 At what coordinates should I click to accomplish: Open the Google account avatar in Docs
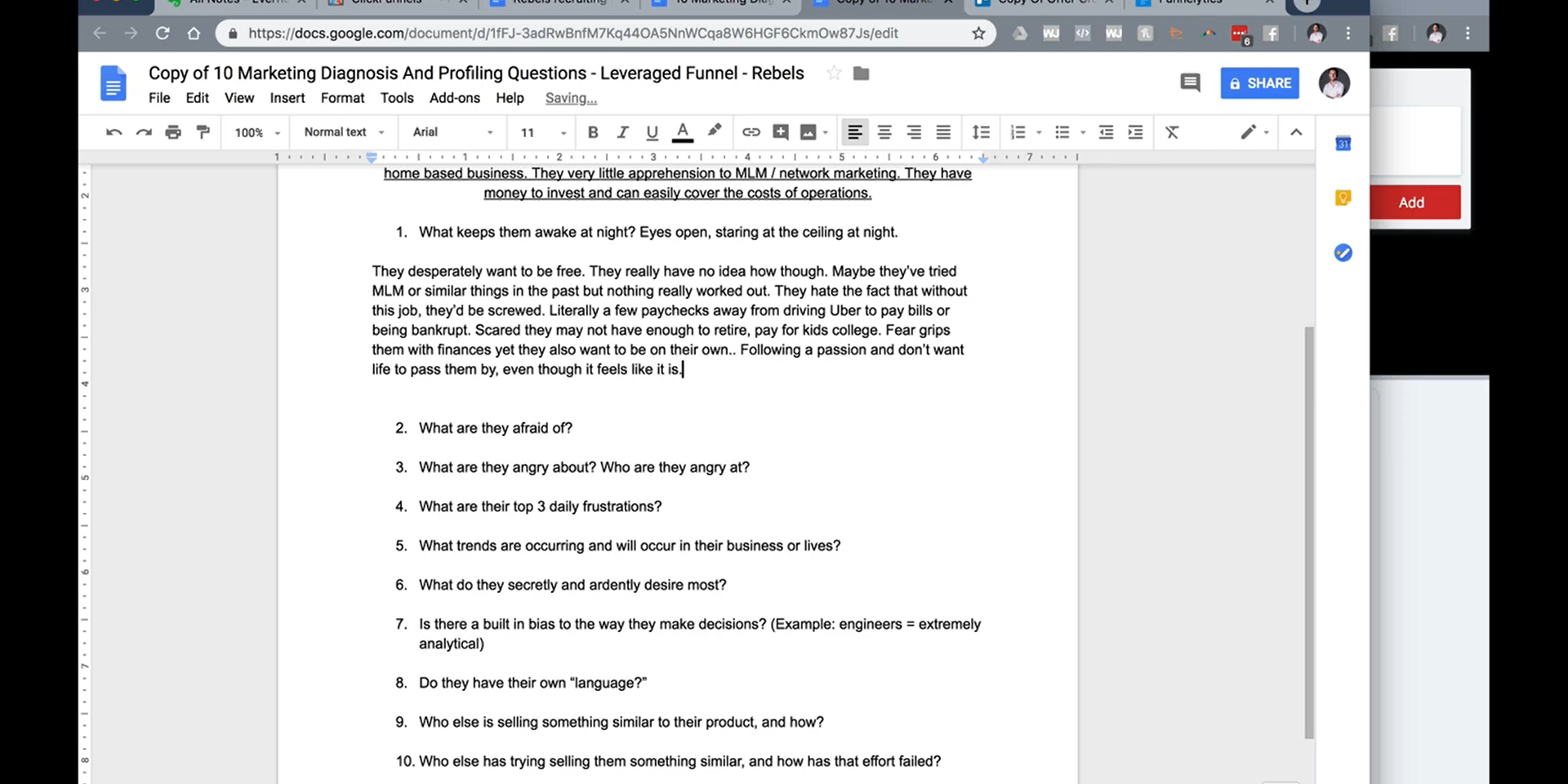click(1334, 83)
